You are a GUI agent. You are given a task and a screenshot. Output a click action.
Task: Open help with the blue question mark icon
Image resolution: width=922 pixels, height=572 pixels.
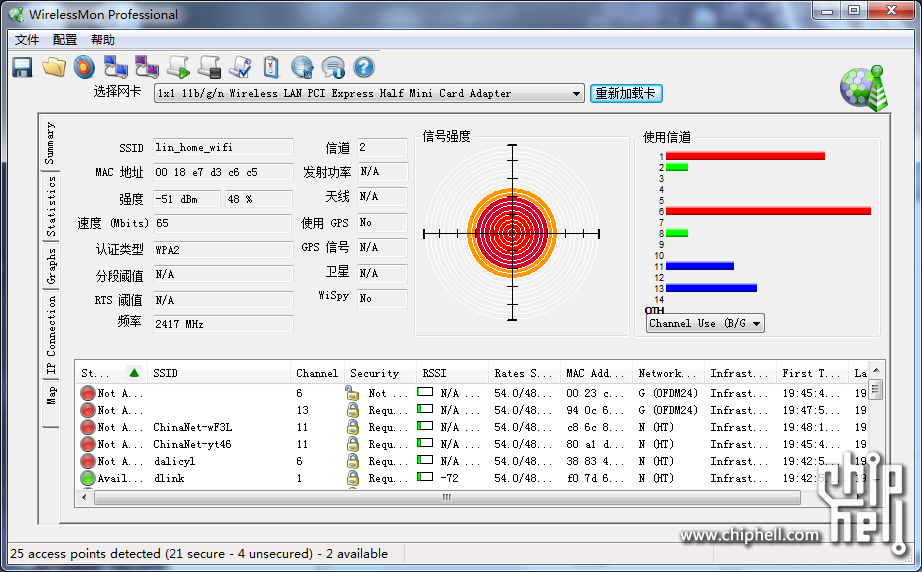click(364, 68)
